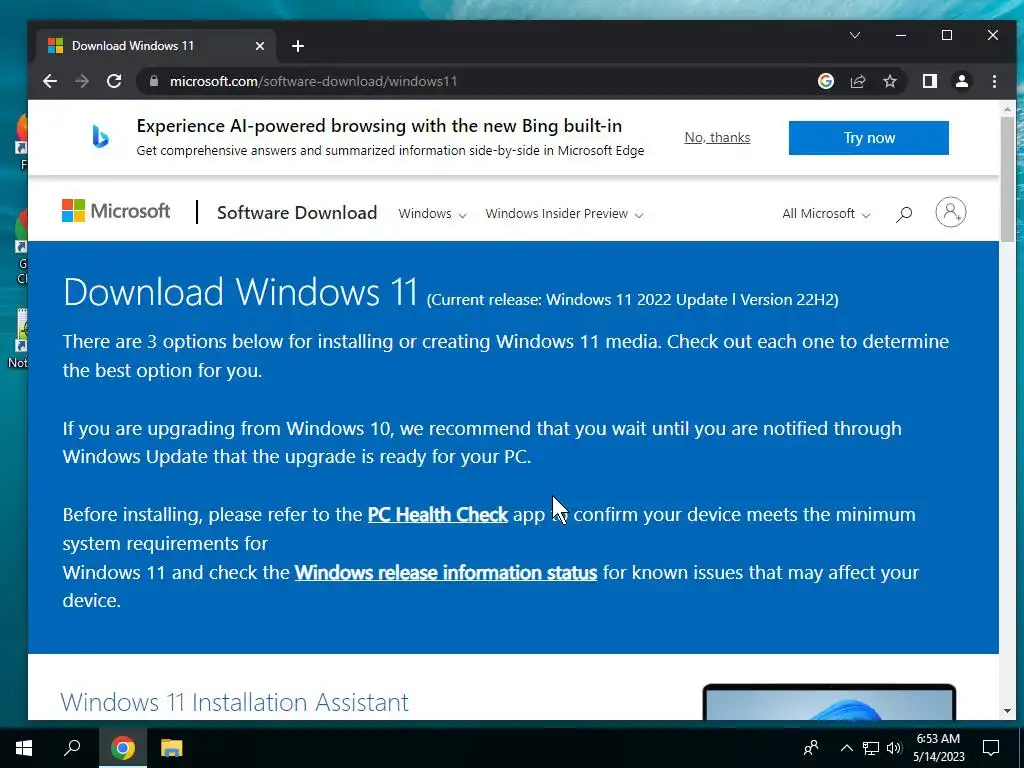Click the text "Version 22H2" in heading
The image size is (1024, 768).
pyautogui.click(x=788, y=300)
